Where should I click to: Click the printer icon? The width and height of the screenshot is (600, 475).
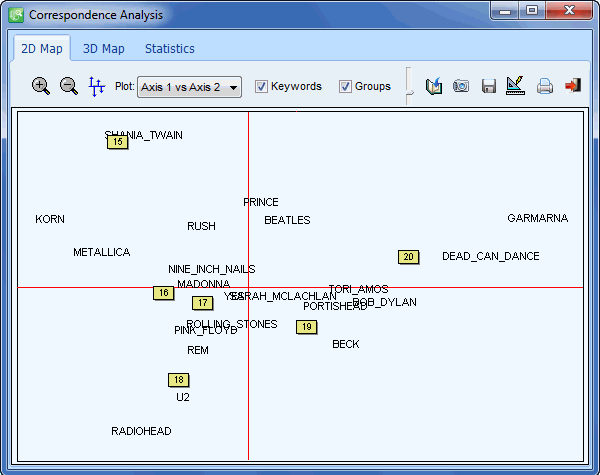pos(545,87)
